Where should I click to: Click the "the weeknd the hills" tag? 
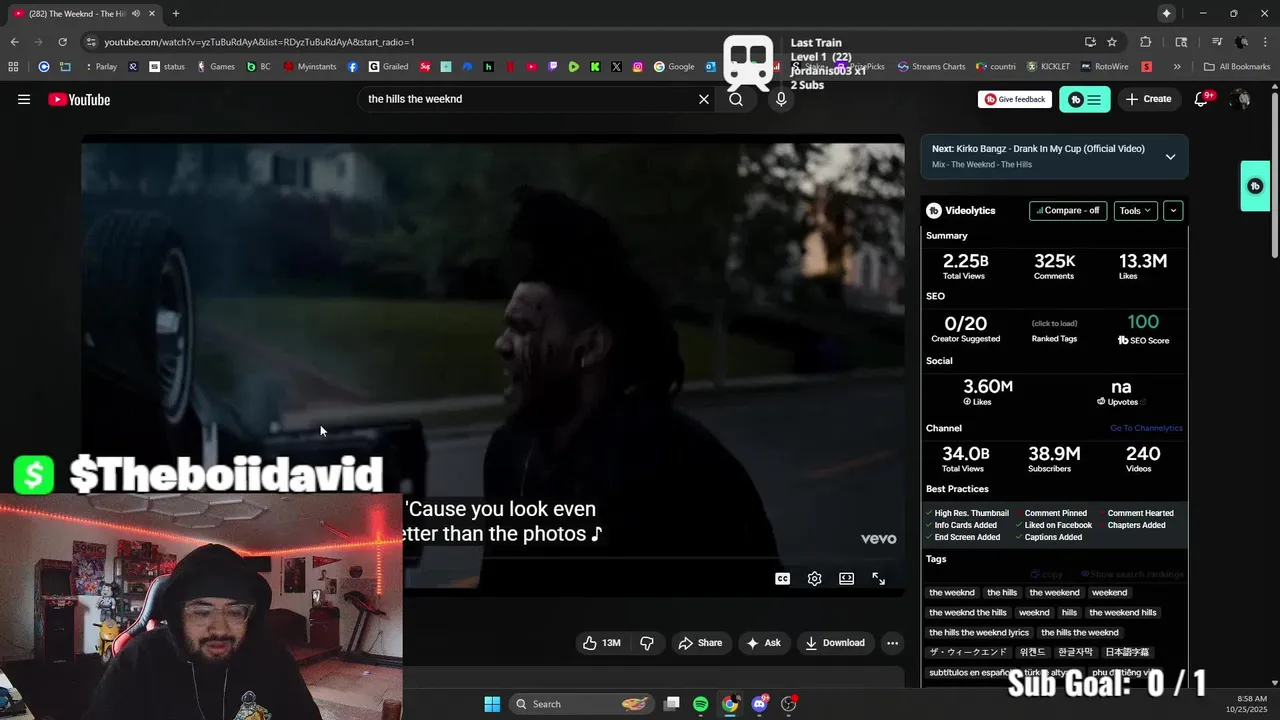click(967, 613)
